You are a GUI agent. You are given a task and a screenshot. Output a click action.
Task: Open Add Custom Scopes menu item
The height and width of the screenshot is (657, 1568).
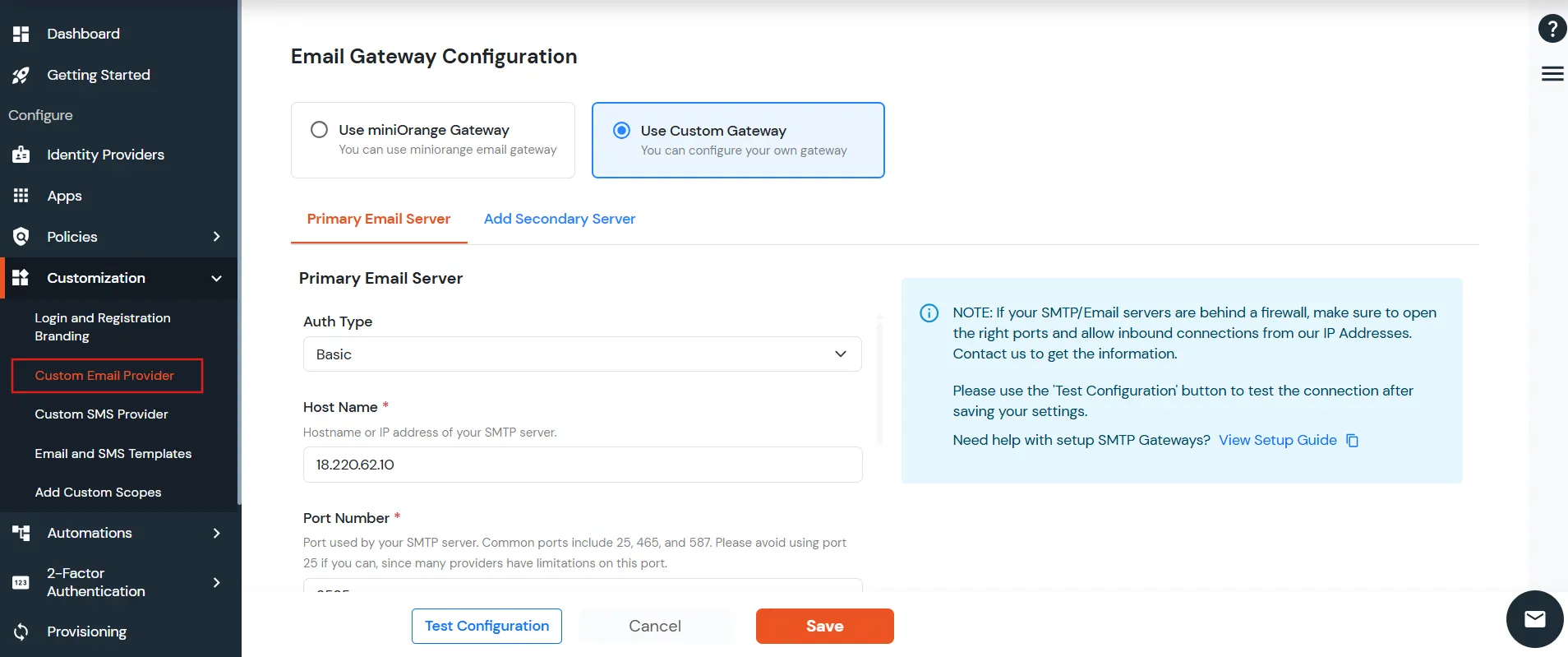(x=98, y=493)
